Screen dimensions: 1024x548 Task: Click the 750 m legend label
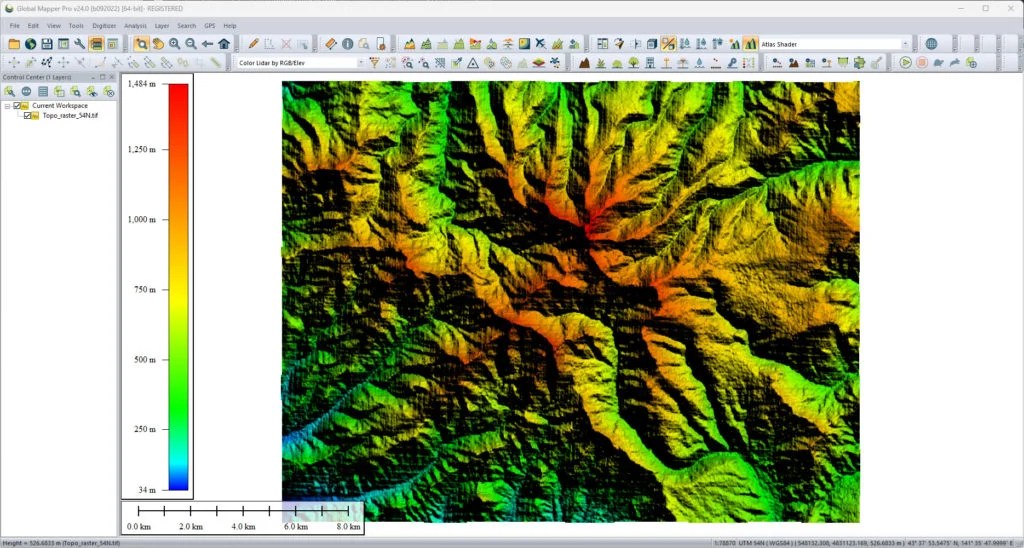[x=144, y=289]
